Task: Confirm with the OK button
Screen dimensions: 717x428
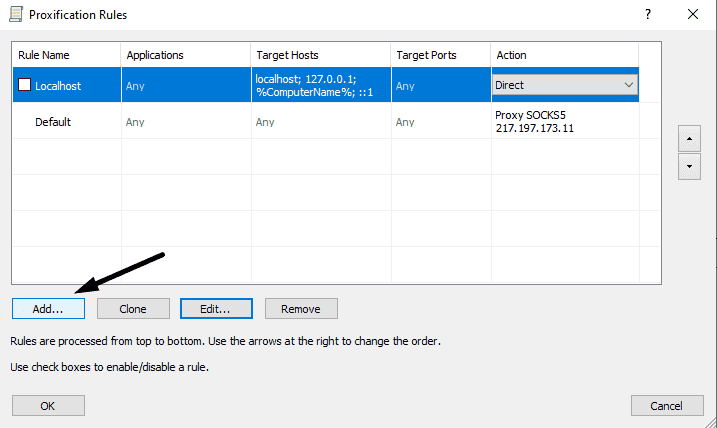Action: (48, 406)
